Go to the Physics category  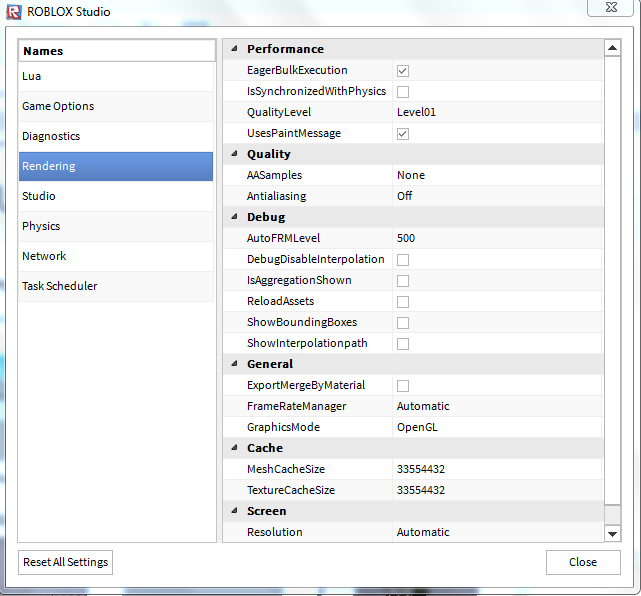[x=116, y=226]
